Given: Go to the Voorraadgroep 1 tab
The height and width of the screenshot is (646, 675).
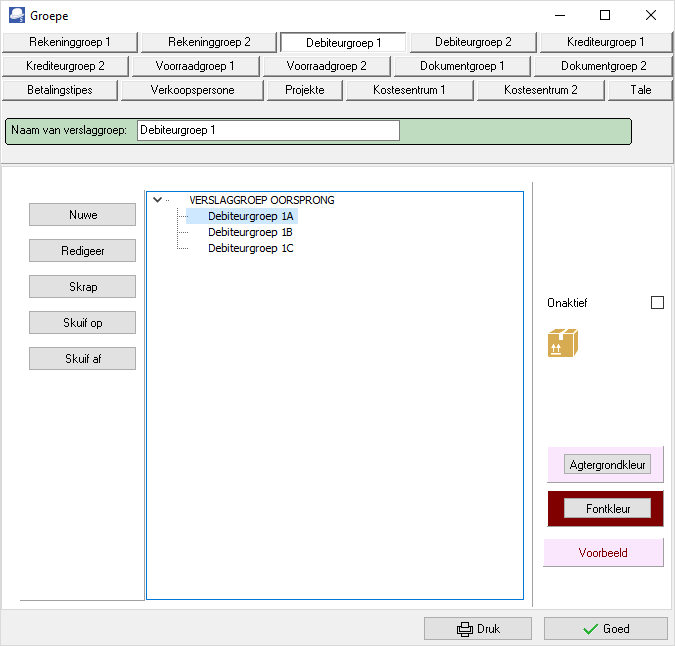Looking at the screenshot, I should (196, 66).
